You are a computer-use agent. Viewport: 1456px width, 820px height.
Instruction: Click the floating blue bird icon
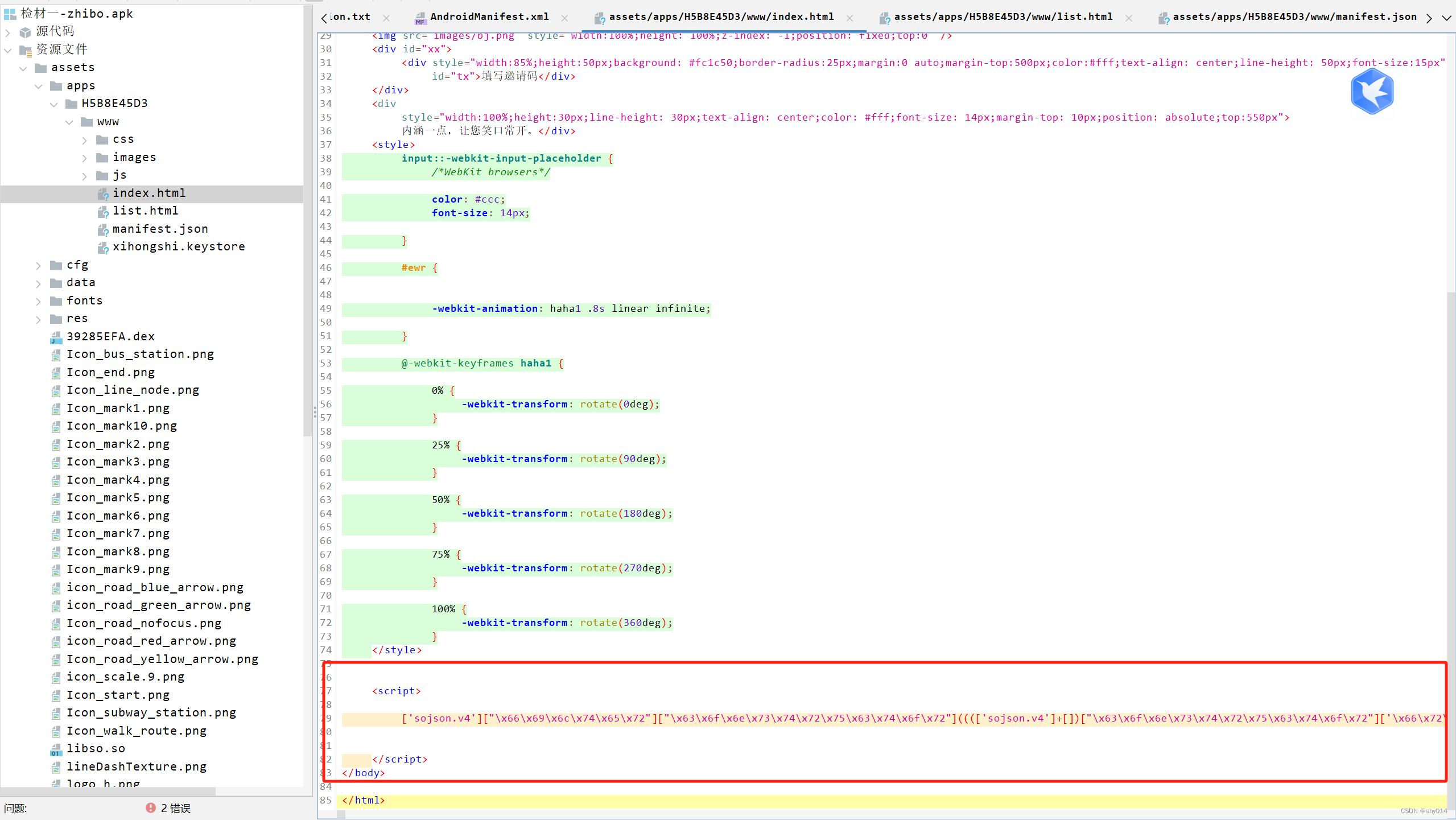[1372, 92]
